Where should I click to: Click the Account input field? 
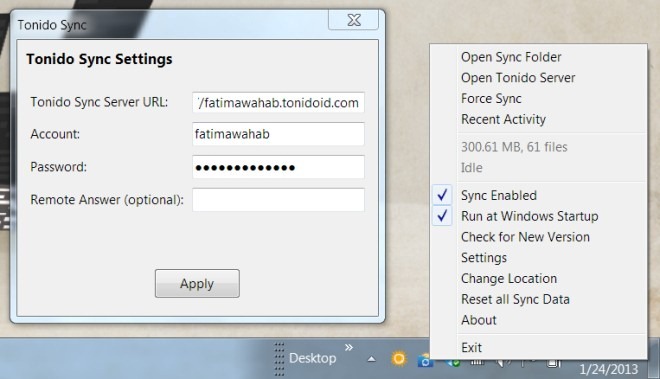[x=278, y=134]
